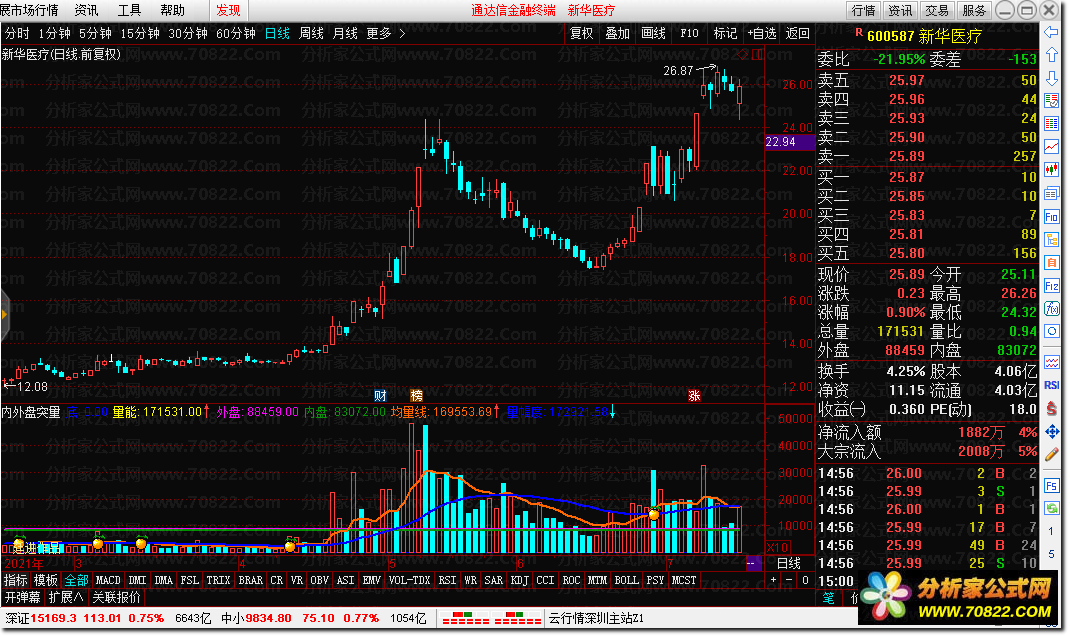Switch to 5分钟 period
This screenshot has width=1070, height=636.
tap(95, 33)
